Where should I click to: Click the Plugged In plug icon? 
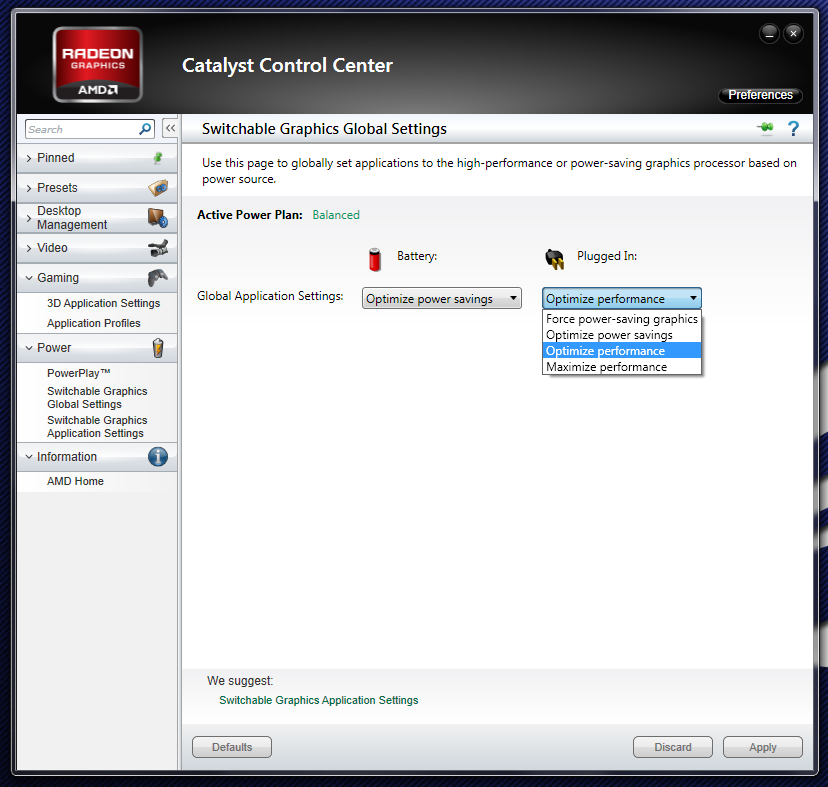[554, 259]
